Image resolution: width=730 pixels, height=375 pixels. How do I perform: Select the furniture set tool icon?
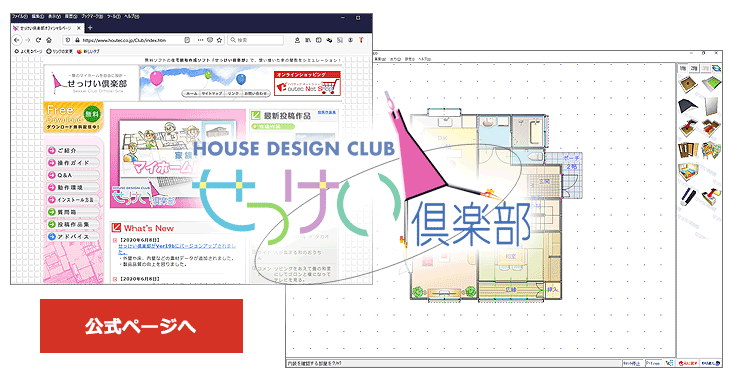click(711, 151)
